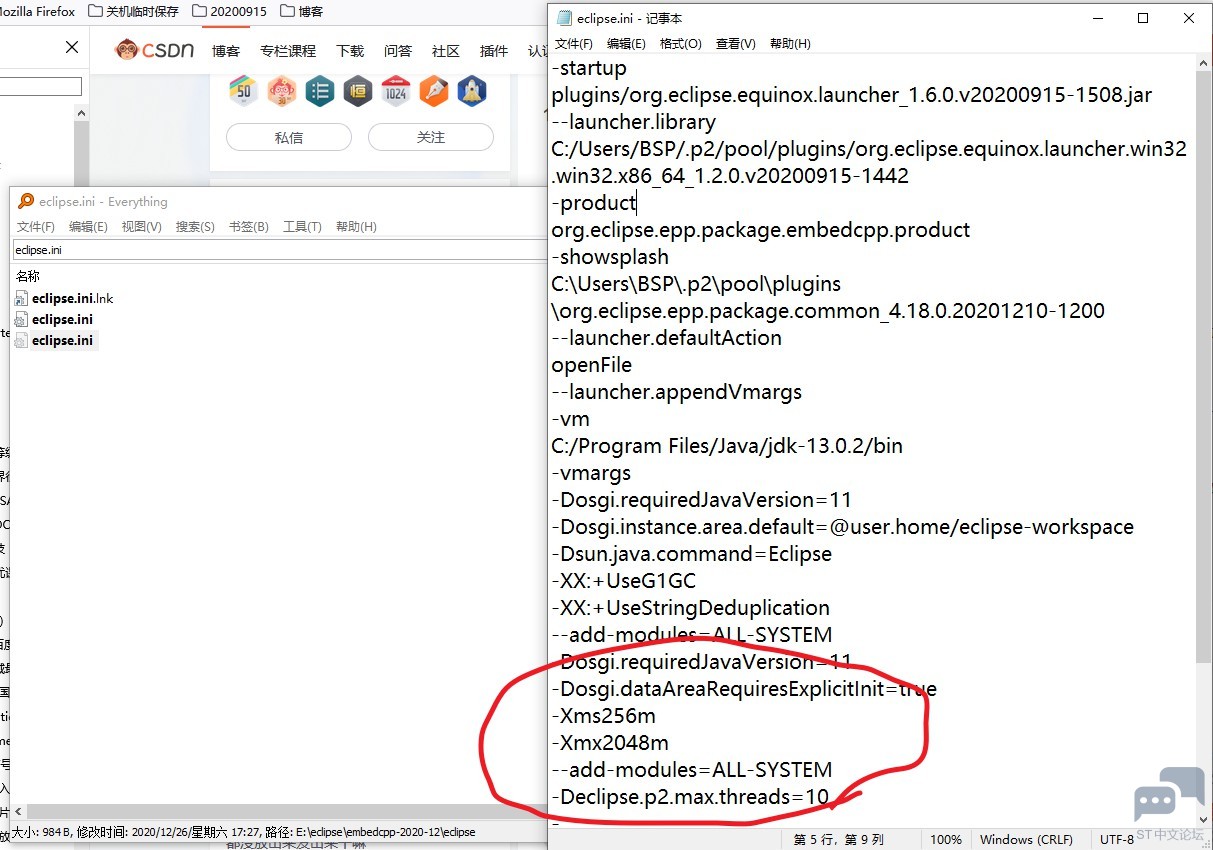Click the blue rocket badge icon
The width and height of the screenshot is (1213, 850).
472,92
